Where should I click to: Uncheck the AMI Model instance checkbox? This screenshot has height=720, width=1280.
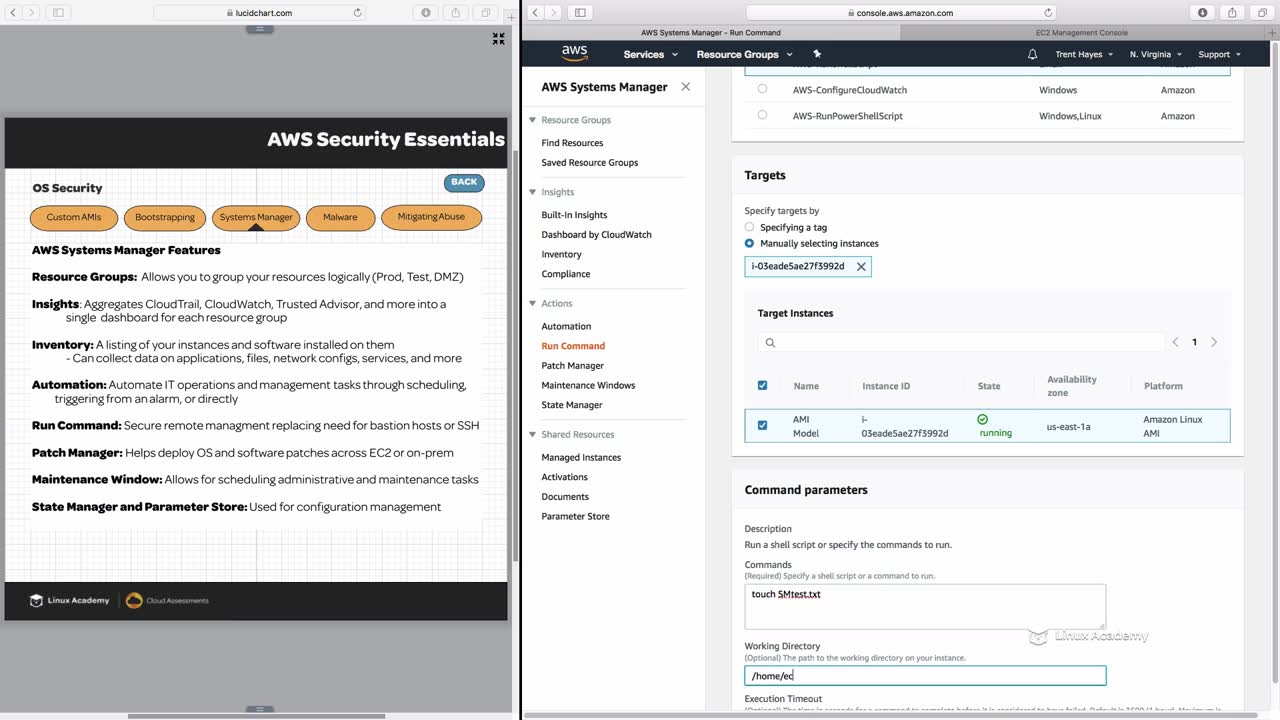pyautogui.click(x=762, y=426)
